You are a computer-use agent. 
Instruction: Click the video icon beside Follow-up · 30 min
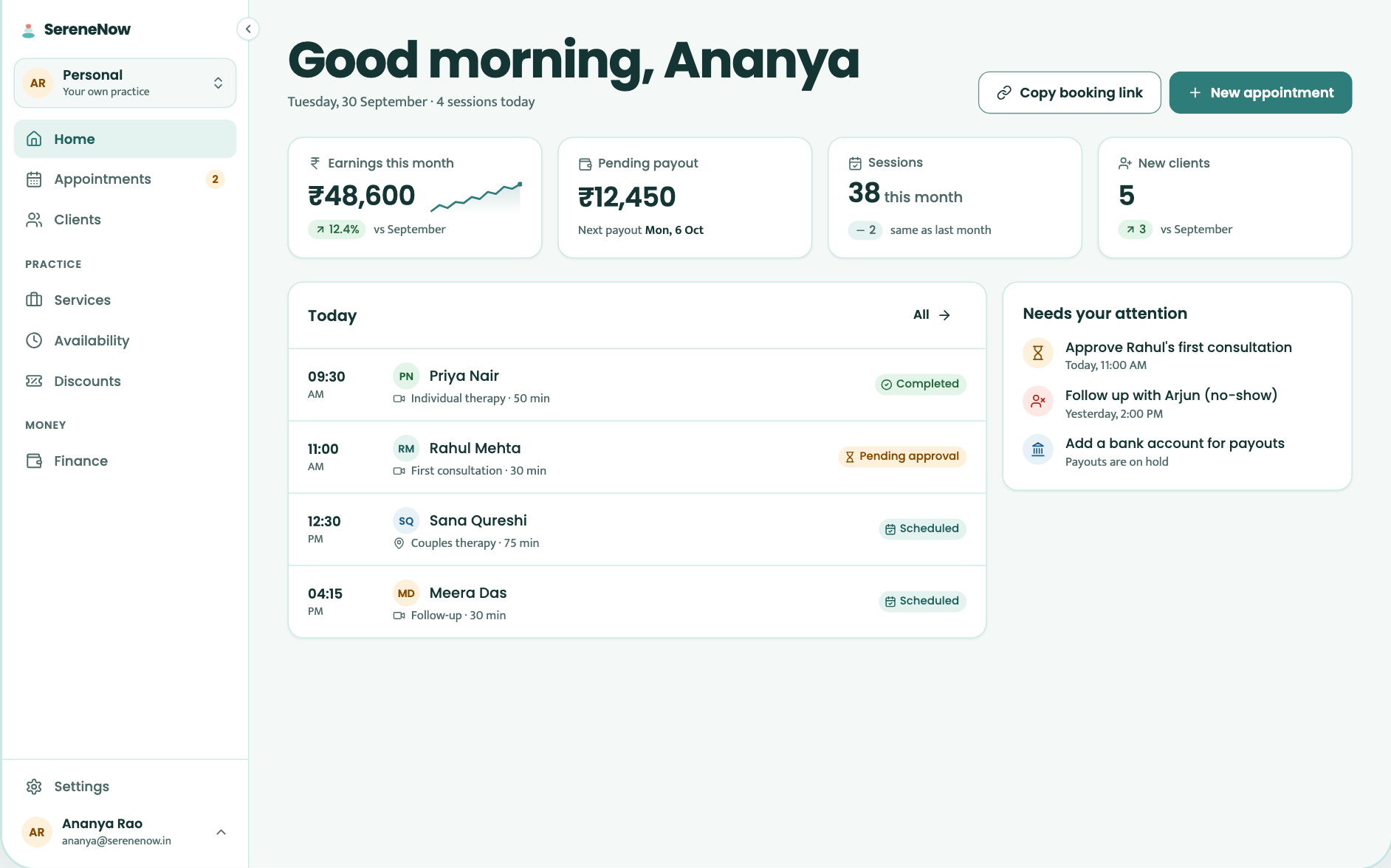(399, 616)
